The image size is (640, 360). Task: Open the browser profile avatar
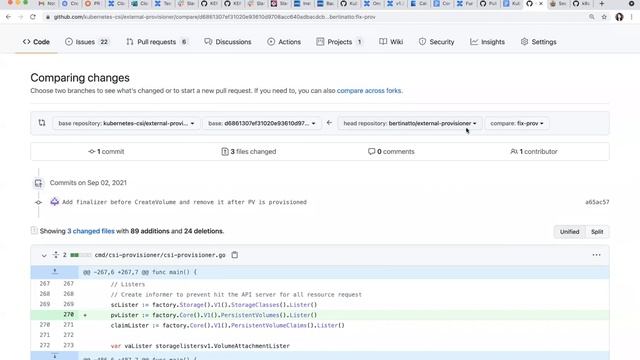(x=619, y=17)
